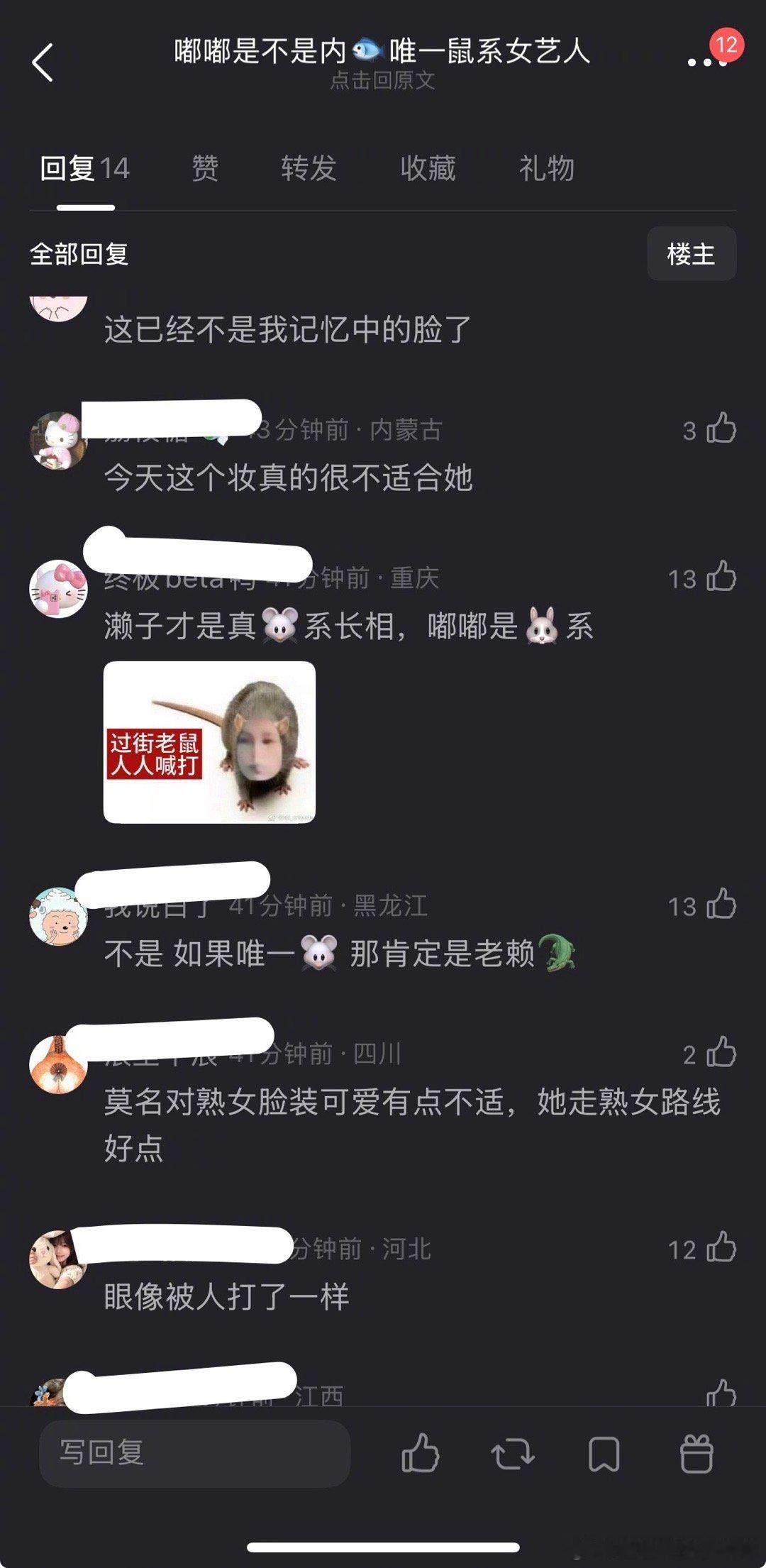
Task: Like the Hebei comment with 12 likes
Action: coord(722,1247)
